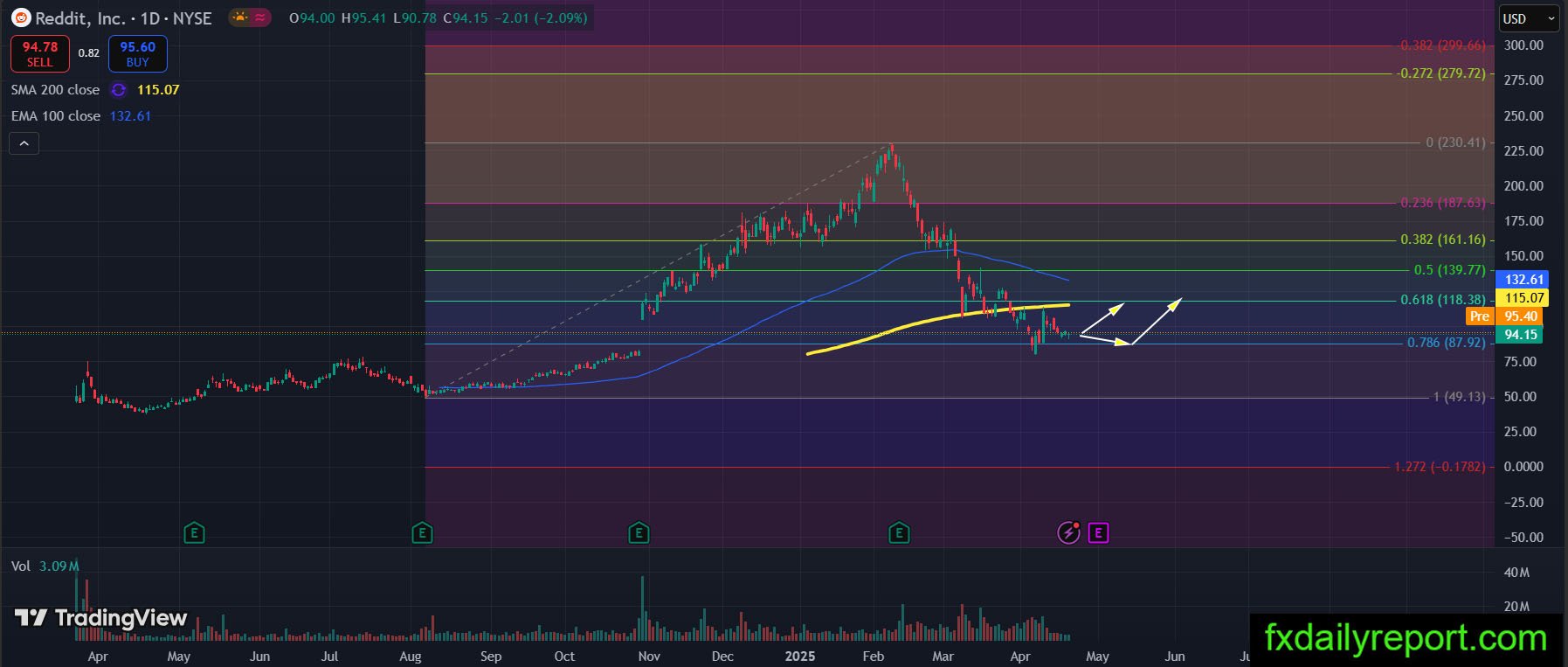
Task: Open the USD currency dropdown
Action: tap(1530, 18)
